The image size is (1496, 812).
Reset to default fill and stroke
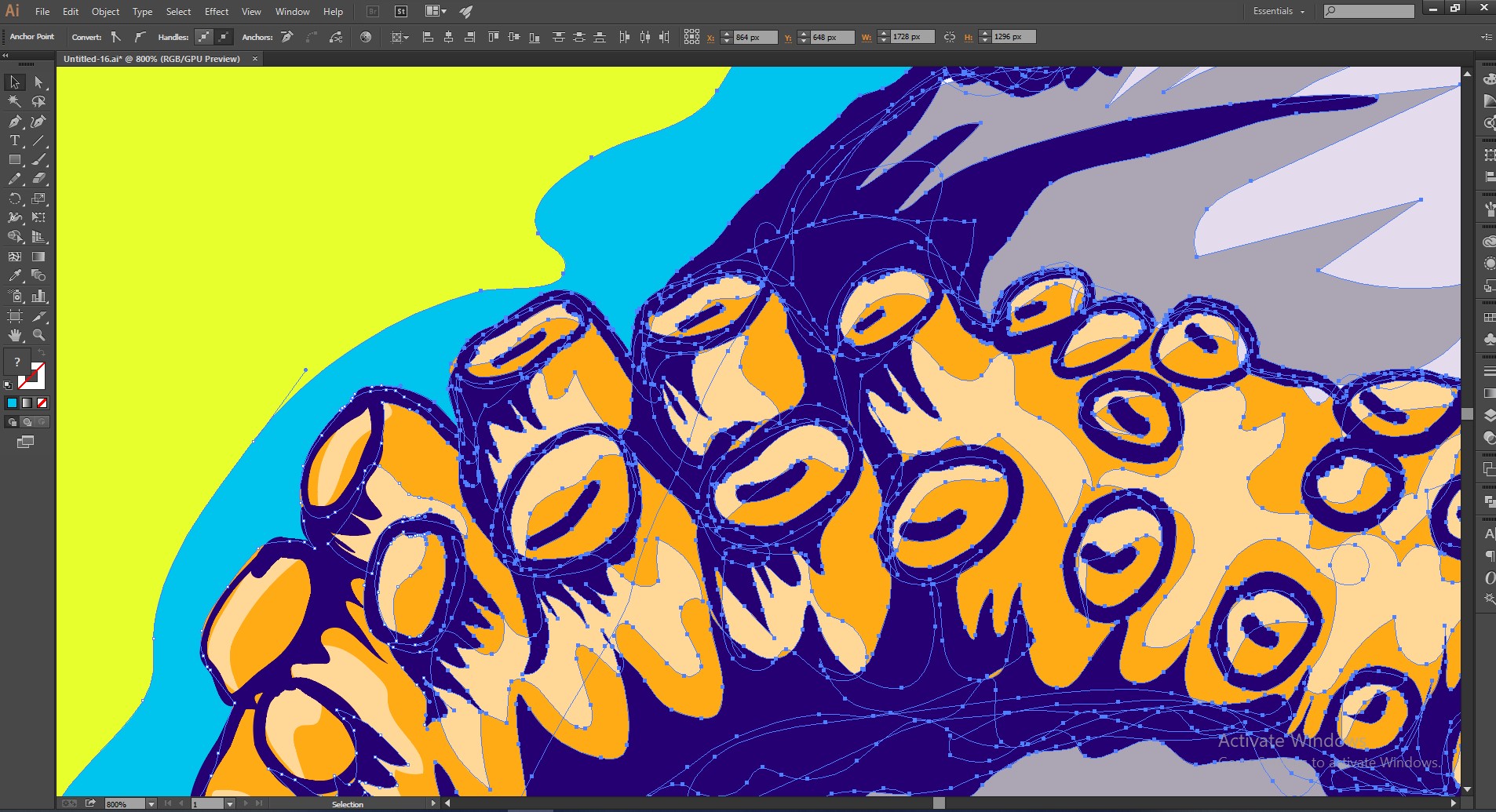click(x=8, y=384)
